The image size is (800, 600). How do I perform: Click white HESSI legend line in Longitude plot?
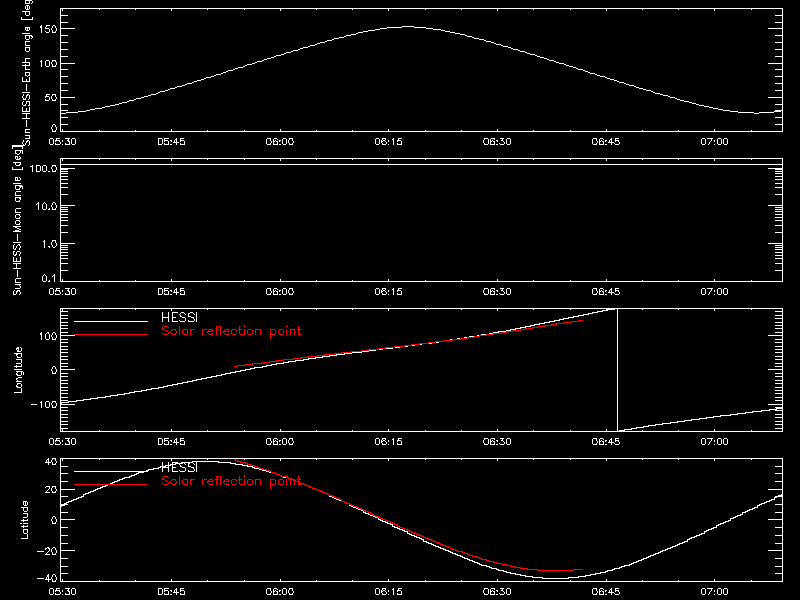tap(111, 321)
